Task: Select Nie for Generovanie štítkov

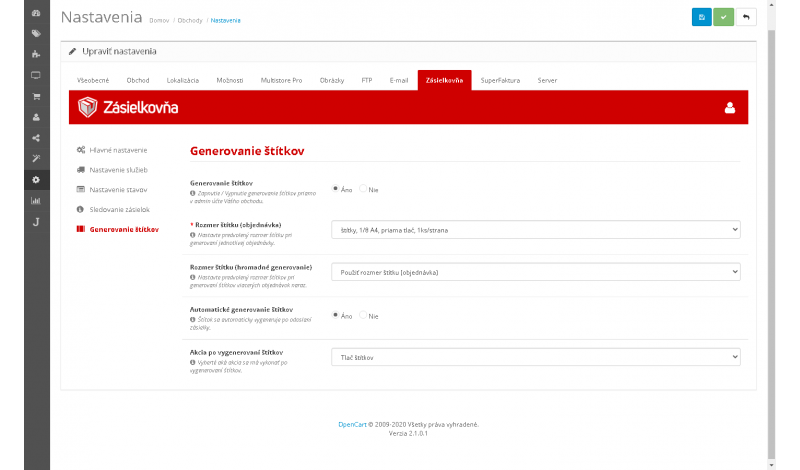Action: [363, 188]
